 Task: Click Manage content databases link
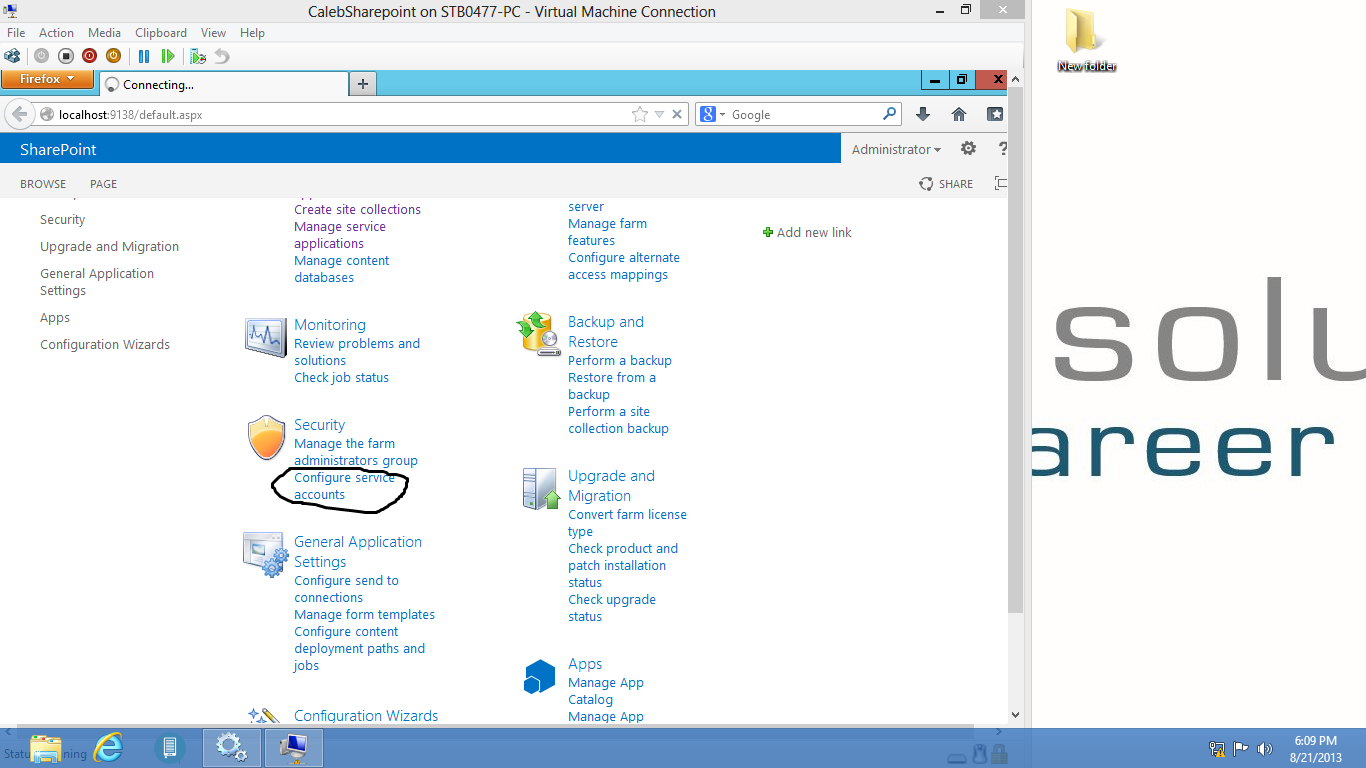(x=341, y=269)
